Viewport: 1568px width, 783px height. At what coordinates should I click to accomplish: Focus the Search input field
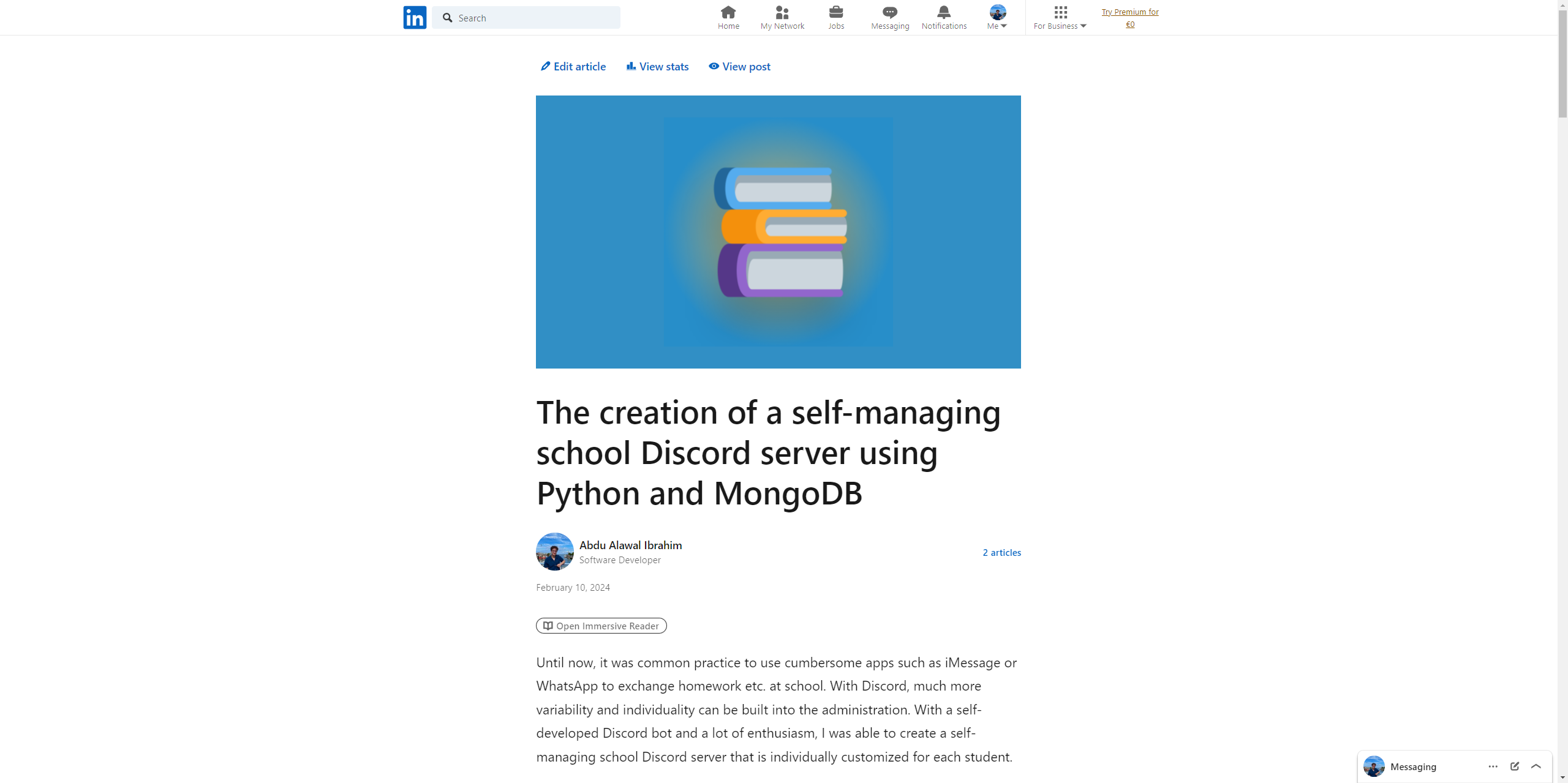(x=526, y=18)
